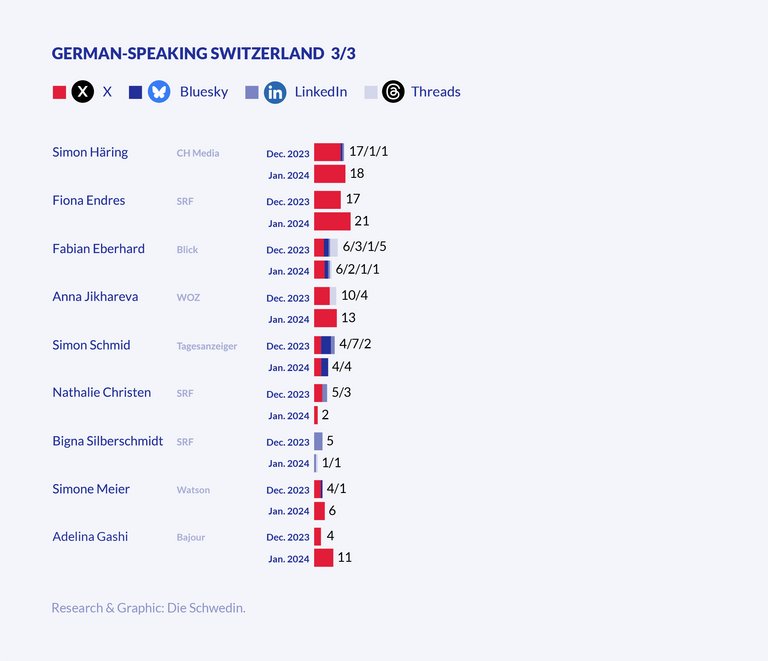768x661 pixels.
Task: Click the name Fiona Endres
Action: click(89, 200)
